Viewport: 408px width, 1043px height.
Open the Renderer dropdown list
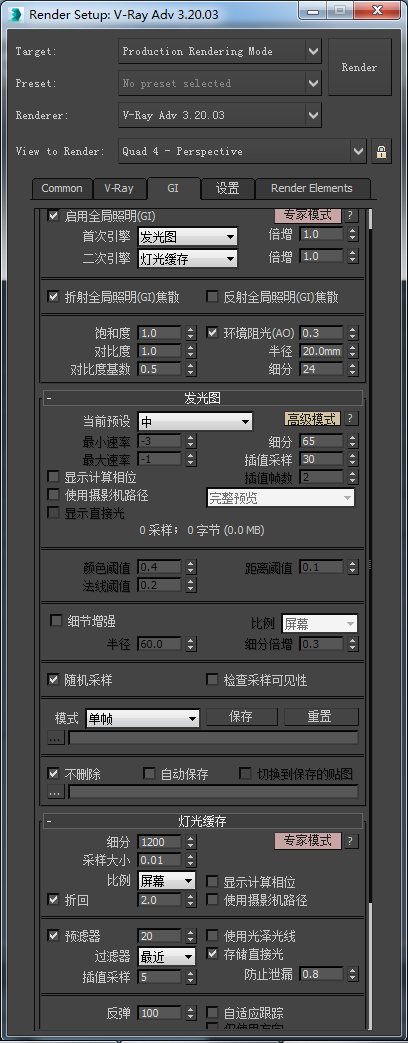[x=220, y=115]
